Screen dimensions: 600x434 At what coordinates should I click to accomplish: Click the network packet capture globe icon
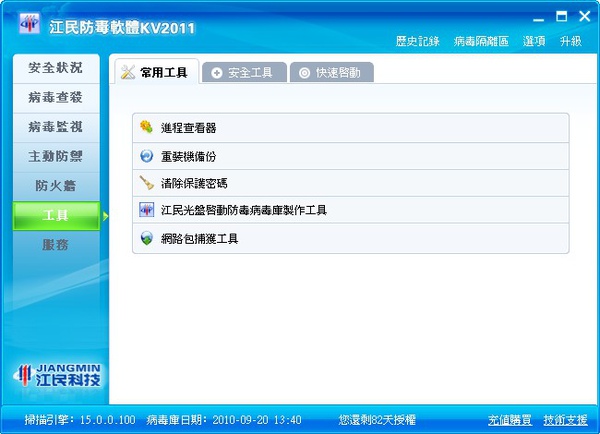tap(146, 238)
